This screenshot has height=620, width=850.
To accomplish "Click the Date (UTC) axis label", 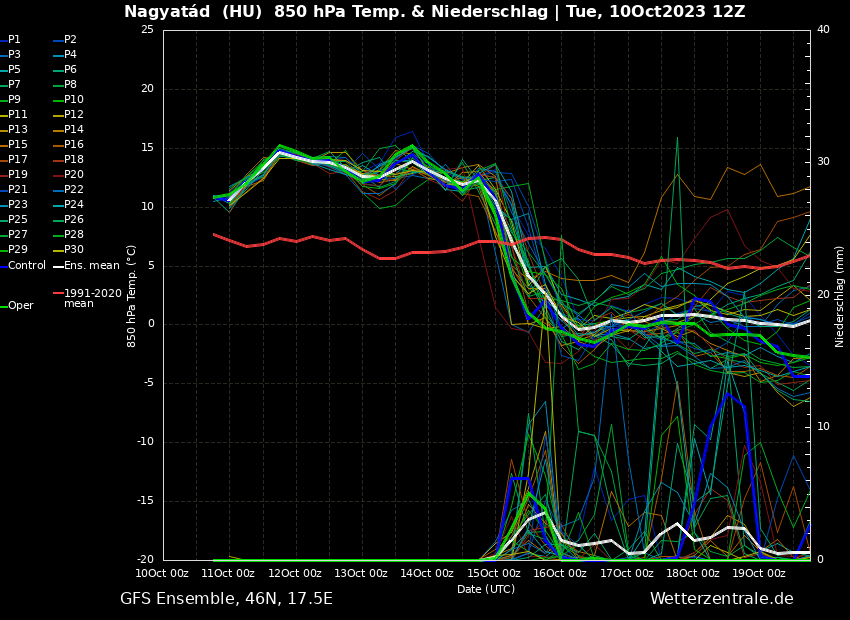I will pos(486,590).
